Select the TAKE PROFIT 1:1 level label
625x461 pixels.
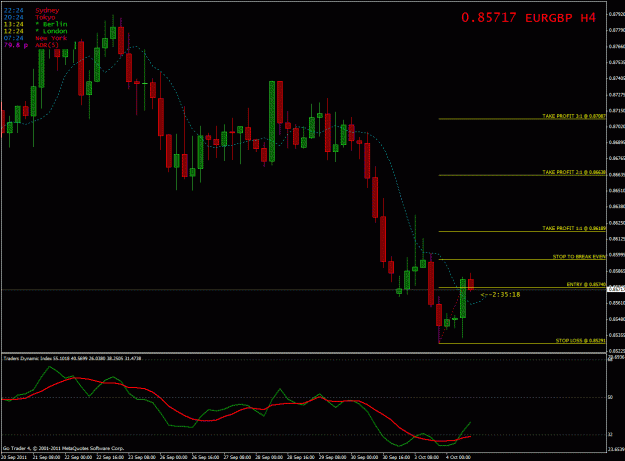[574, 228]
